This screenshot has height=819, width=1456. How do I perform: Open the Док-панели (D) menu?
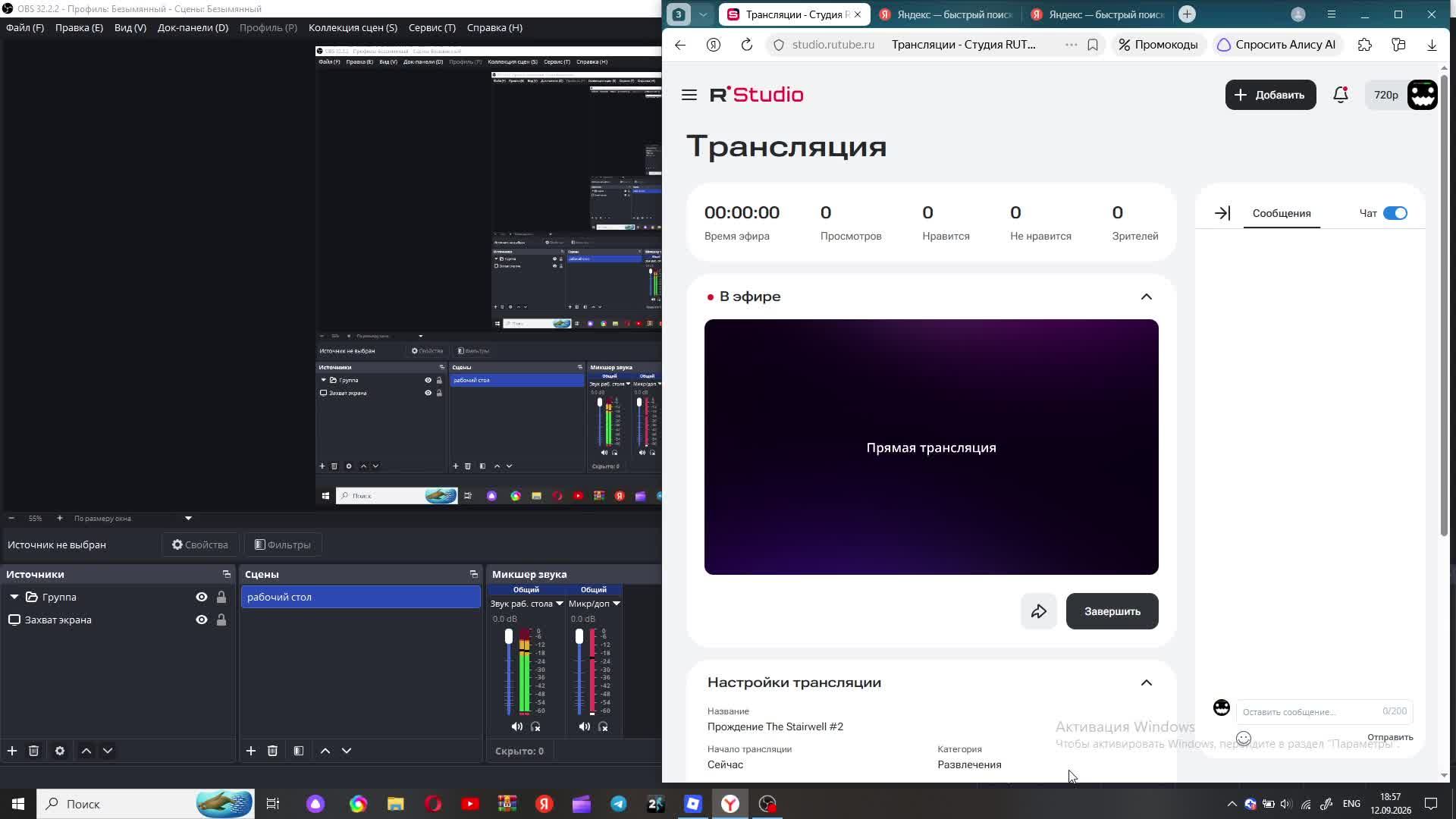[193, 27]
